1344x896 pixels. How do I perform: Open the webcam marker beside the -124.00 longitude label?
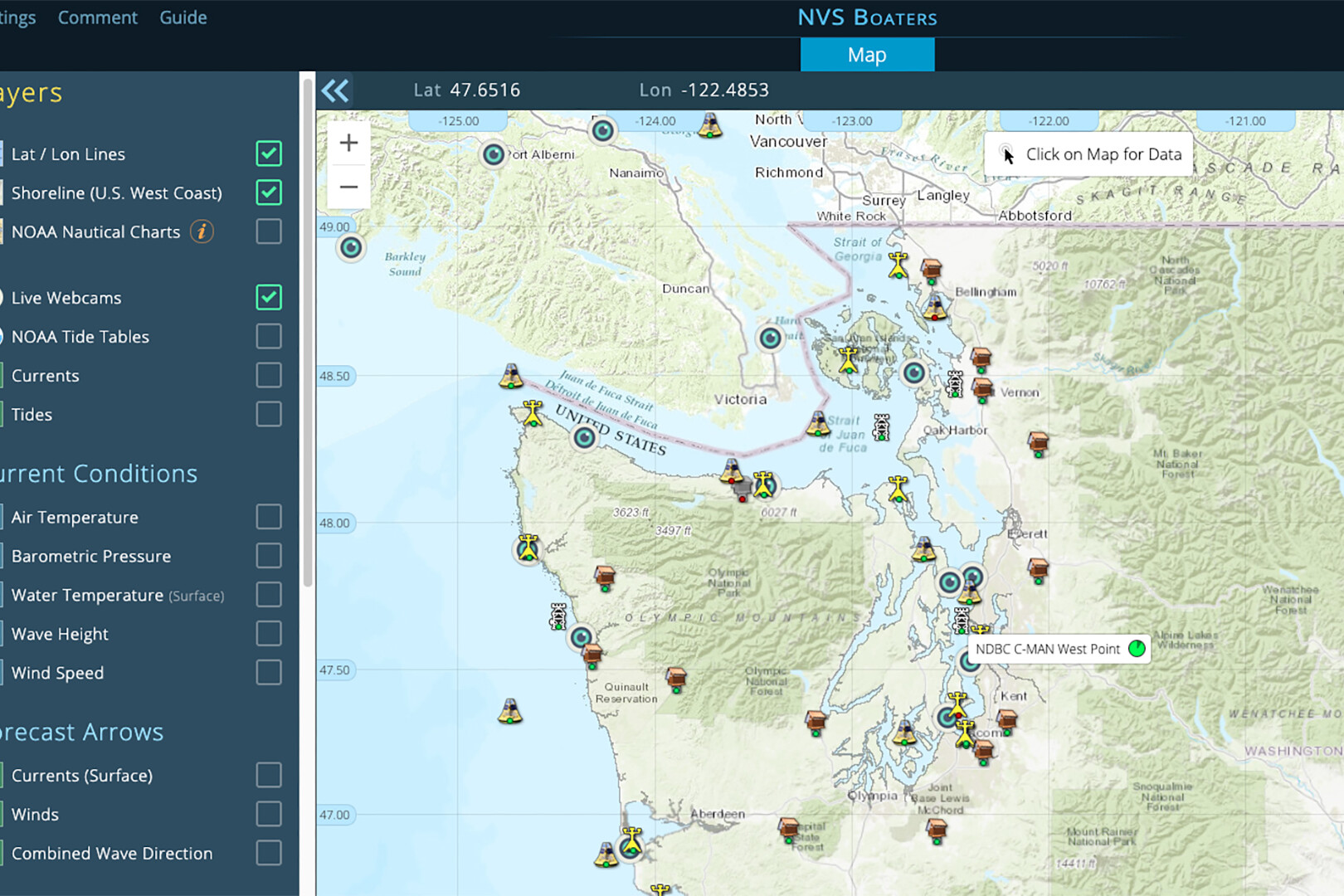pyautogui.click(x=603, y=130)
